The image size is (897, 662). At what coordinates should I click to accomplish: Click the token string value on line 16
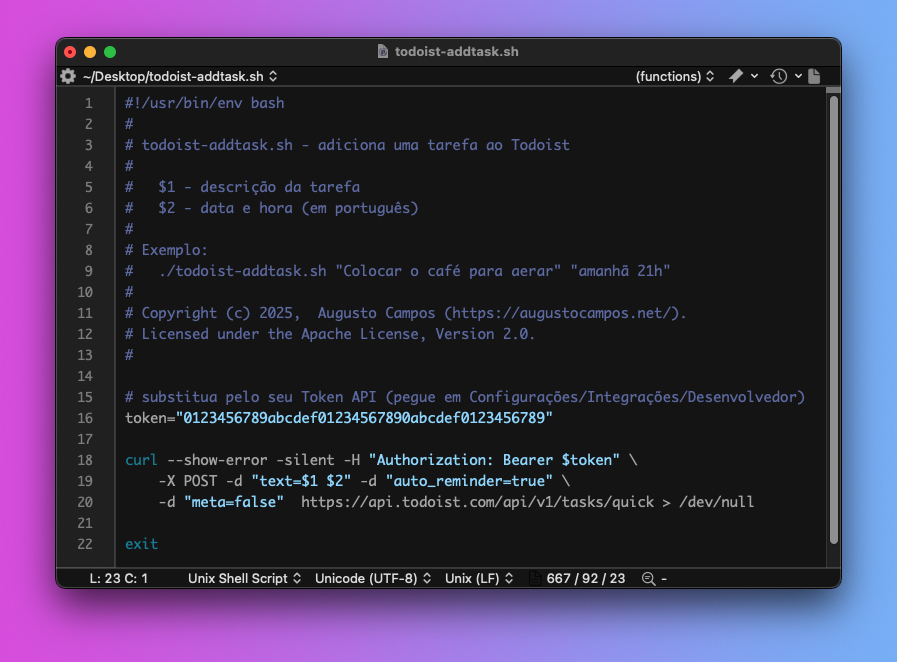(364, 418)
